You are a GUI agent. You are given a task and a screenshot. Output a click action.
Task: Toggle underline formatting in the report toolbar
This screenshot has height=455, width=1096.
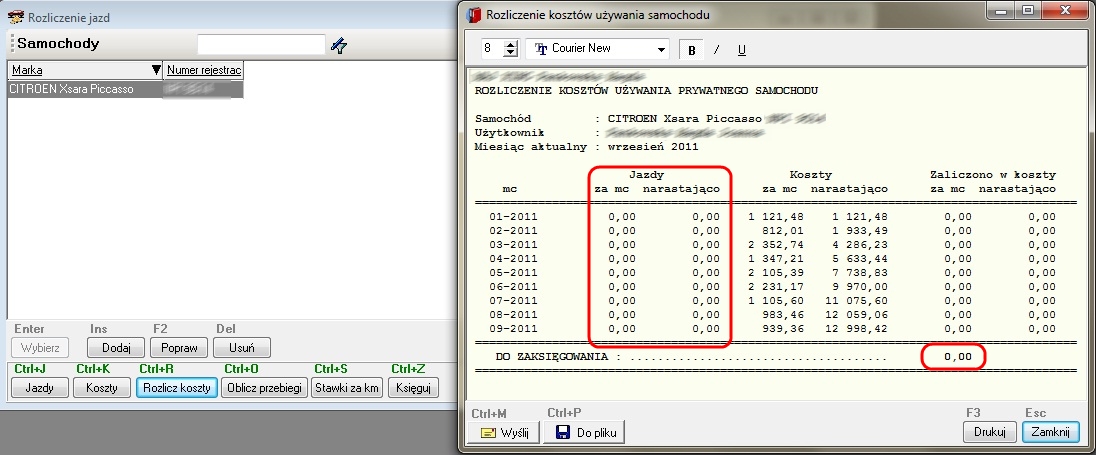(742, 50)
